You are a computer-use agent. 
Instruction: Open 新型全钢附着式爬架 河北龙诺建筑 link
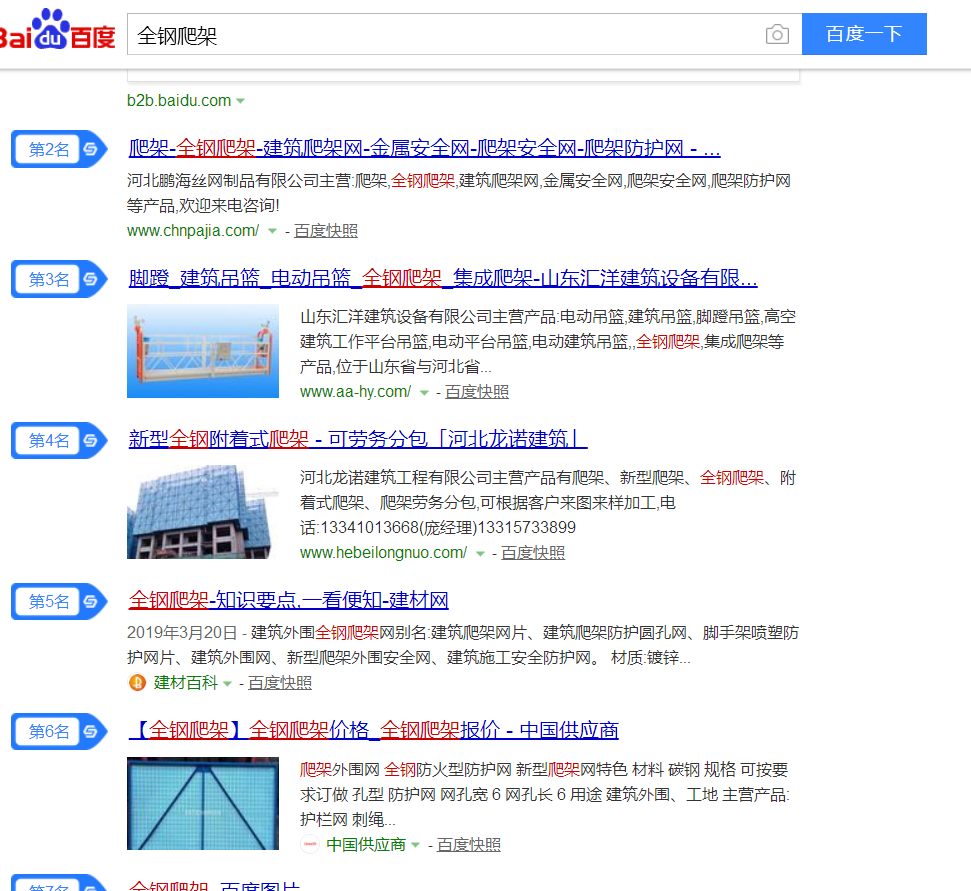click(x=357, y=440)
